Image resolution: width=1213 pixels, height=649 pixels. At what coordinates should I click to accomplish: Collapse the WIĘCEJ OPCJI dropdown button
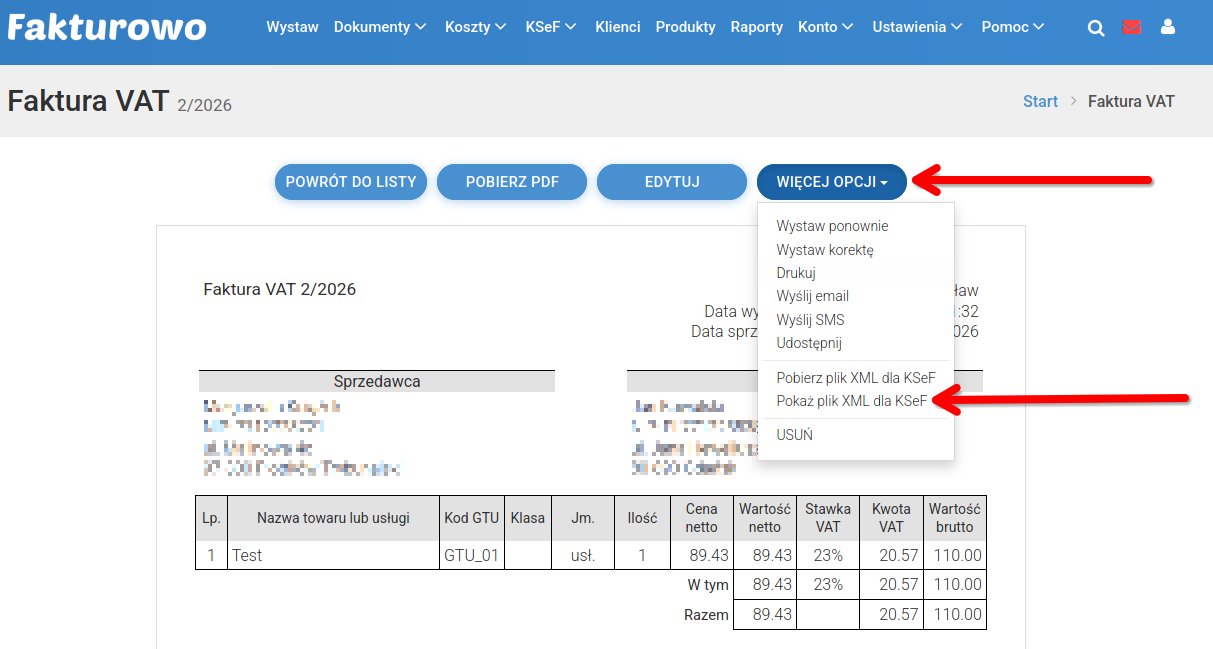(832, 182)
